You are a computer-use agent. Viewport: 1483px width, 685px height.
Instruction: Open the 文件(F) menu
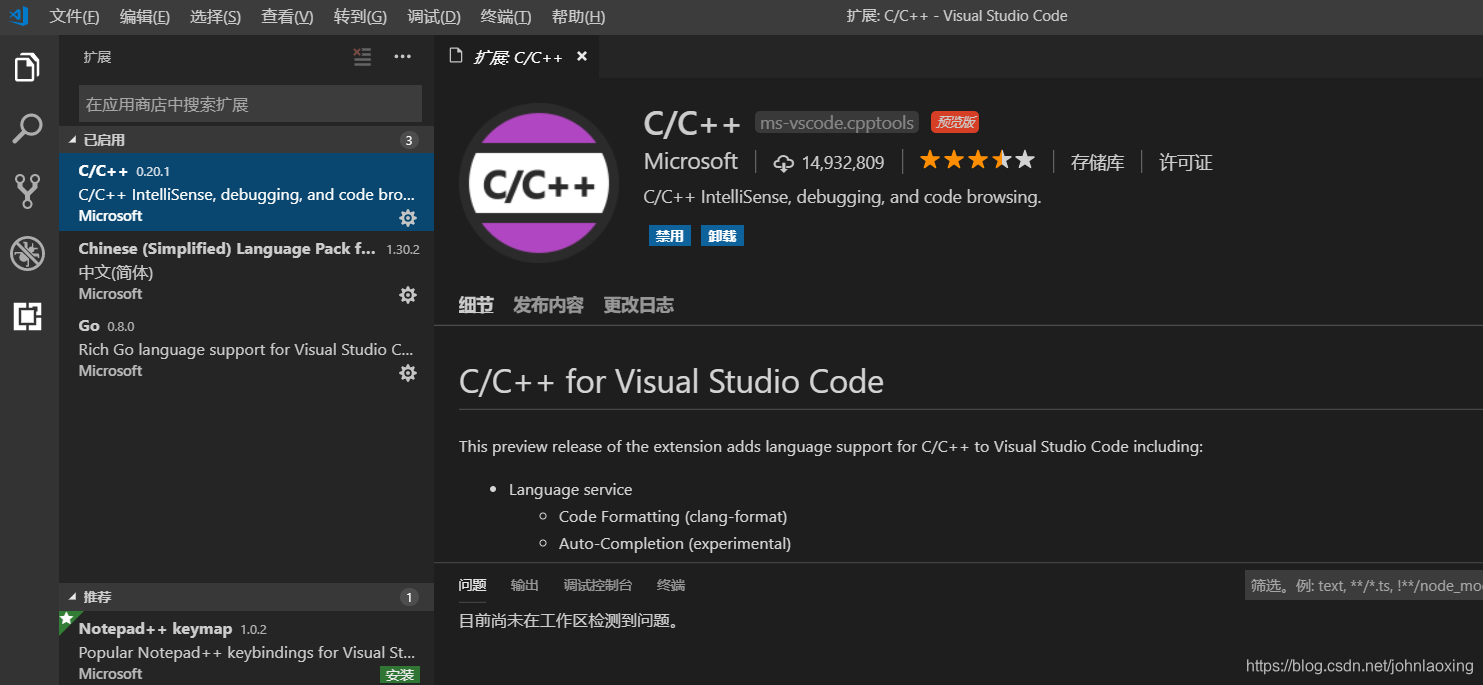[75, 17]
